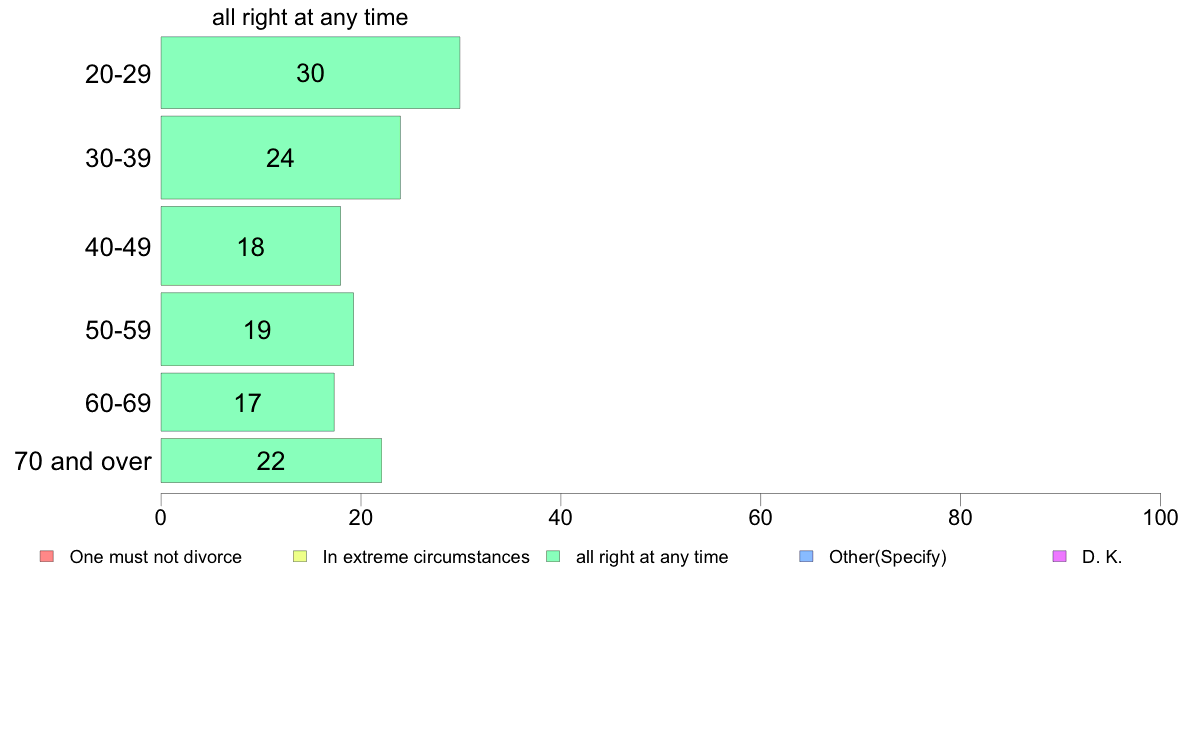This screenshot has height=736, width=1188.
Task: Select the 50-59 bar showing 19
Action: (257, 329)
